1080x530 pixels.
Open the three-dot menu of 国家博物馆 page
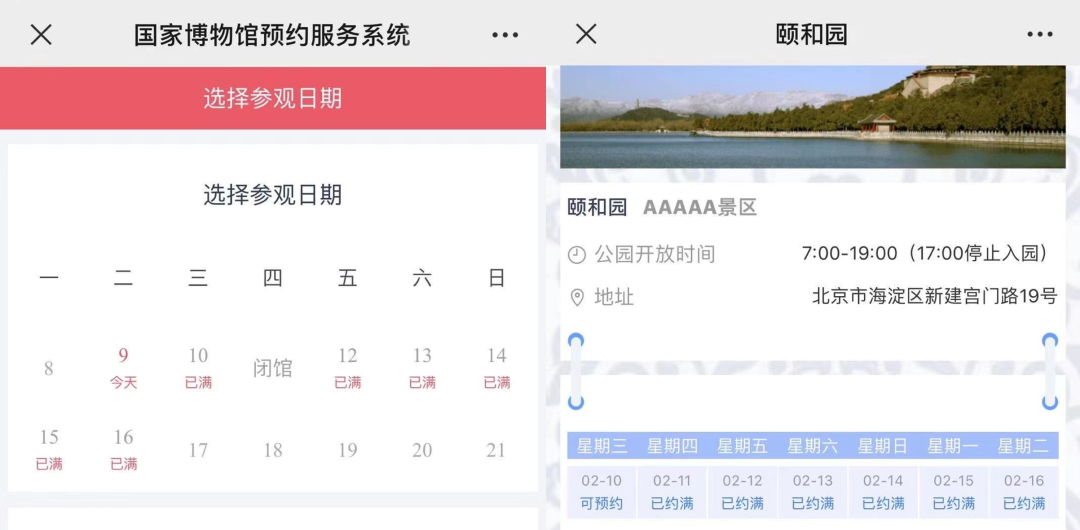[x=505, y=34]
